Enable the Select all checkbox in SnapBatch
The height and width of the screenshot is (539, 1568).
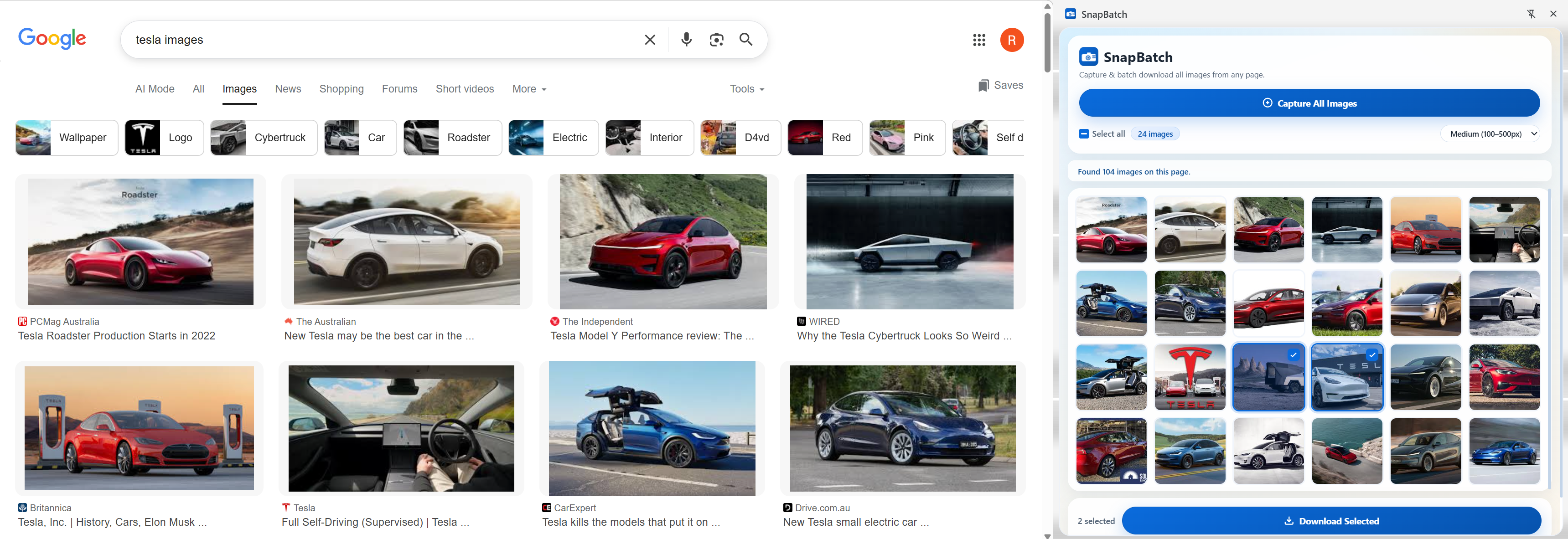(x=1083, y=133)
